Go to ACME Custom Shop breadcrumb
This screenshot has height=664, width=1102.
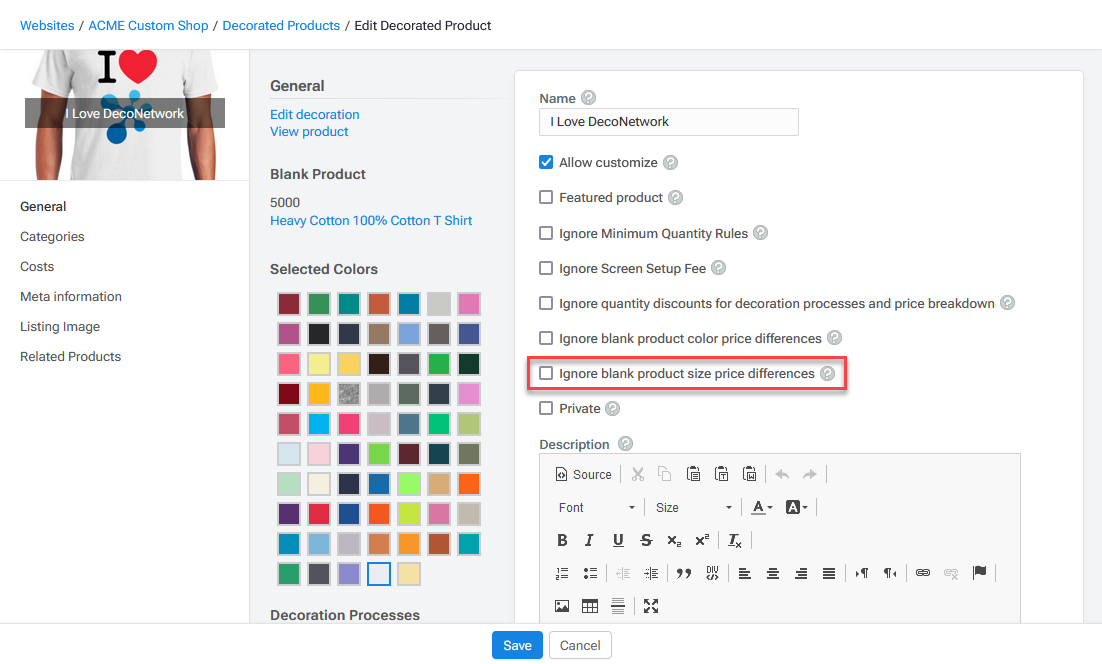click(x=148, y=25)
